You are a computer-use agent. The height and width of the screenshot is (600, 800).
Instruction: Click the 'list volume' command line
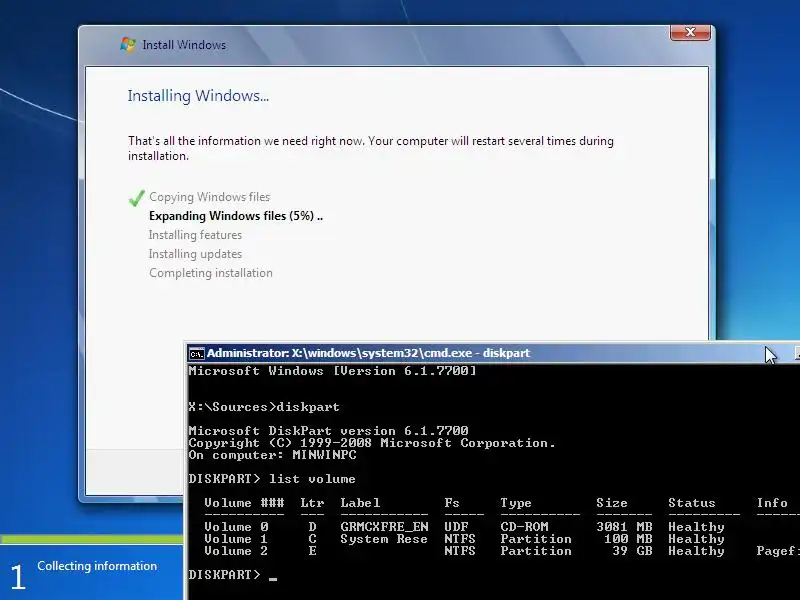tap(272, 479)
